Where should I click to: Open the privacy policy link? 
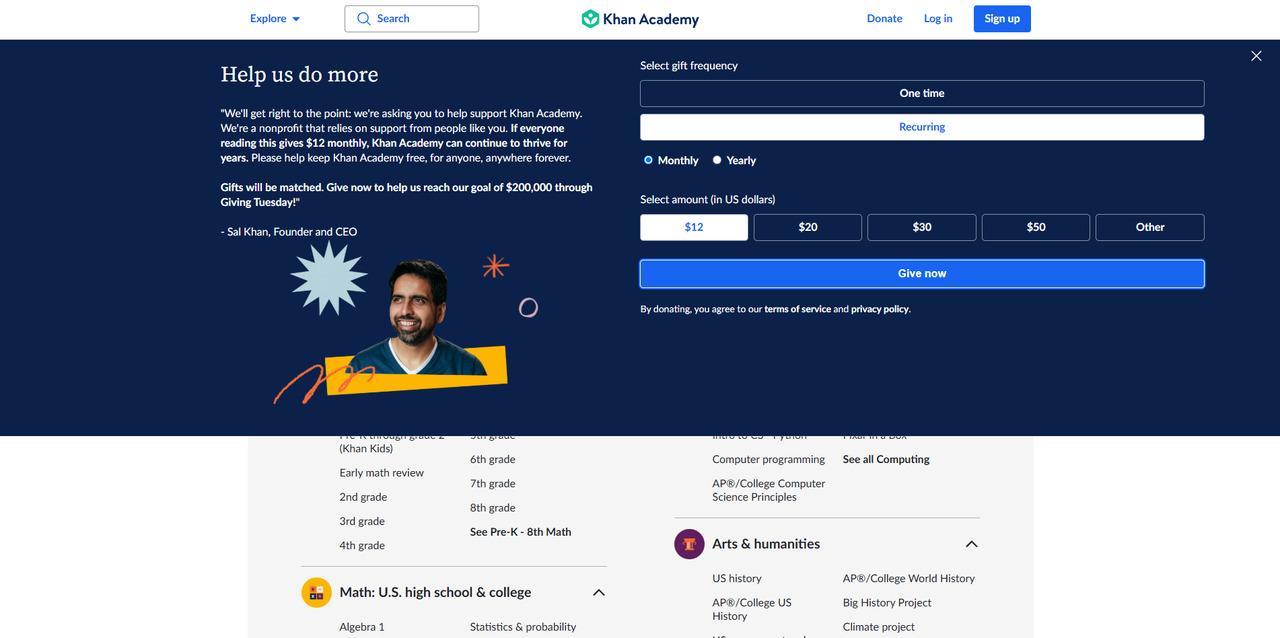[880, 310]
